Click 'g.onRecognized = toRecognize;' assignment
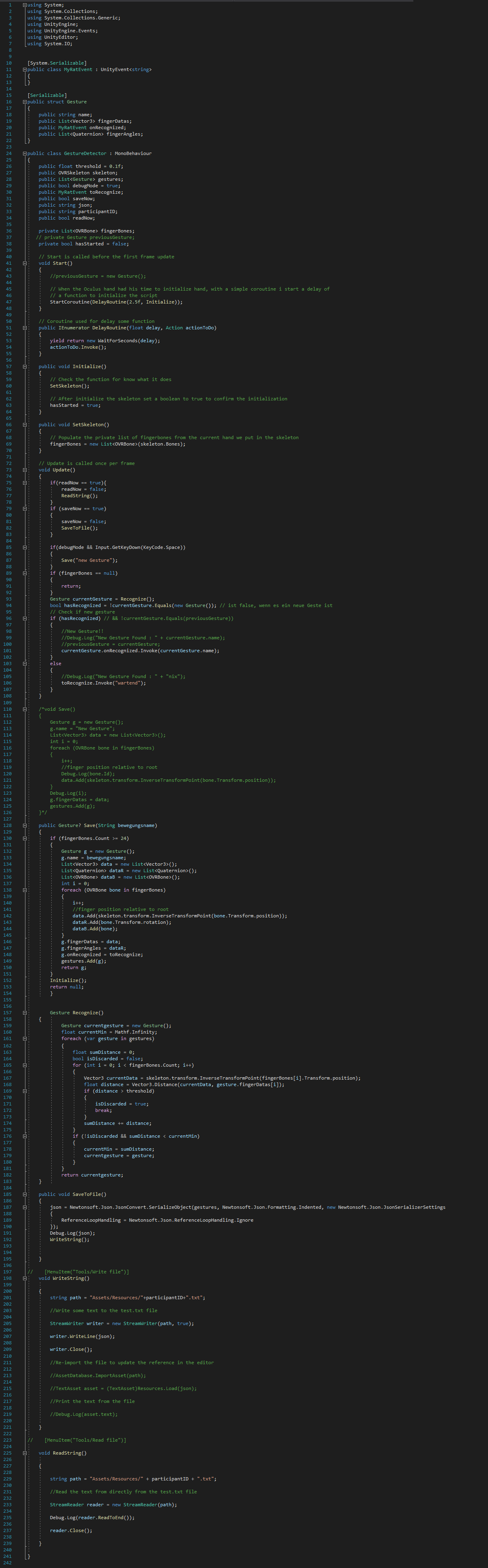This screenshot has width=488, height=1568. point(102,955)
